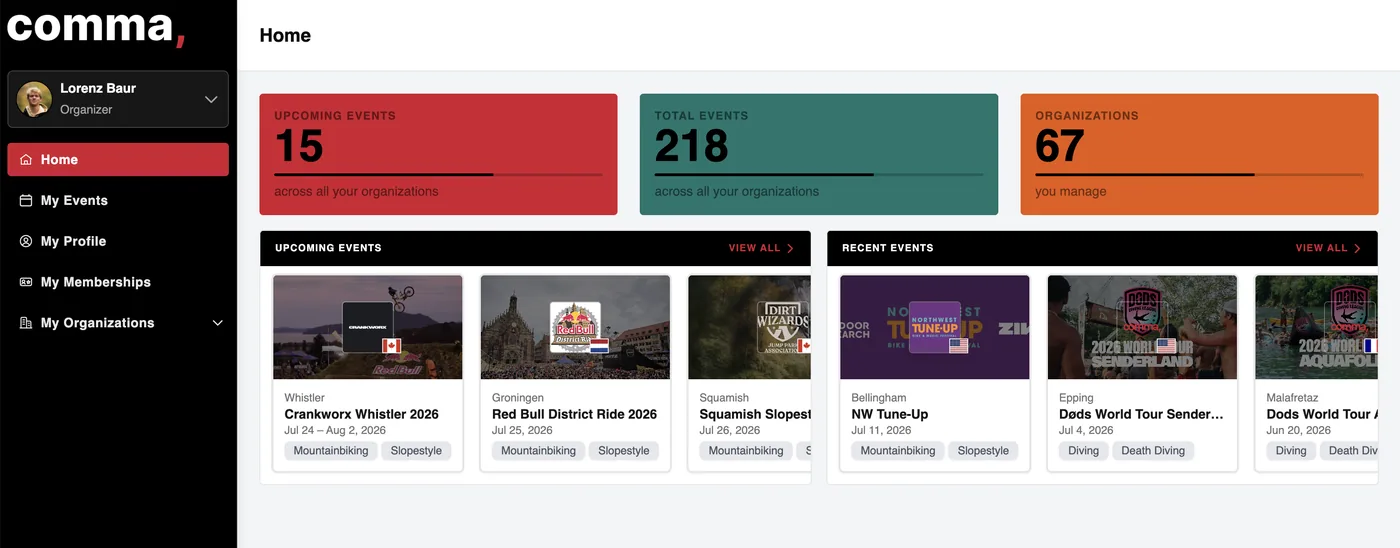The width and height of the screenshot is (1400, 548).
Task: Open the Lorenz Baur account dropdown
Action: point(118,99)
